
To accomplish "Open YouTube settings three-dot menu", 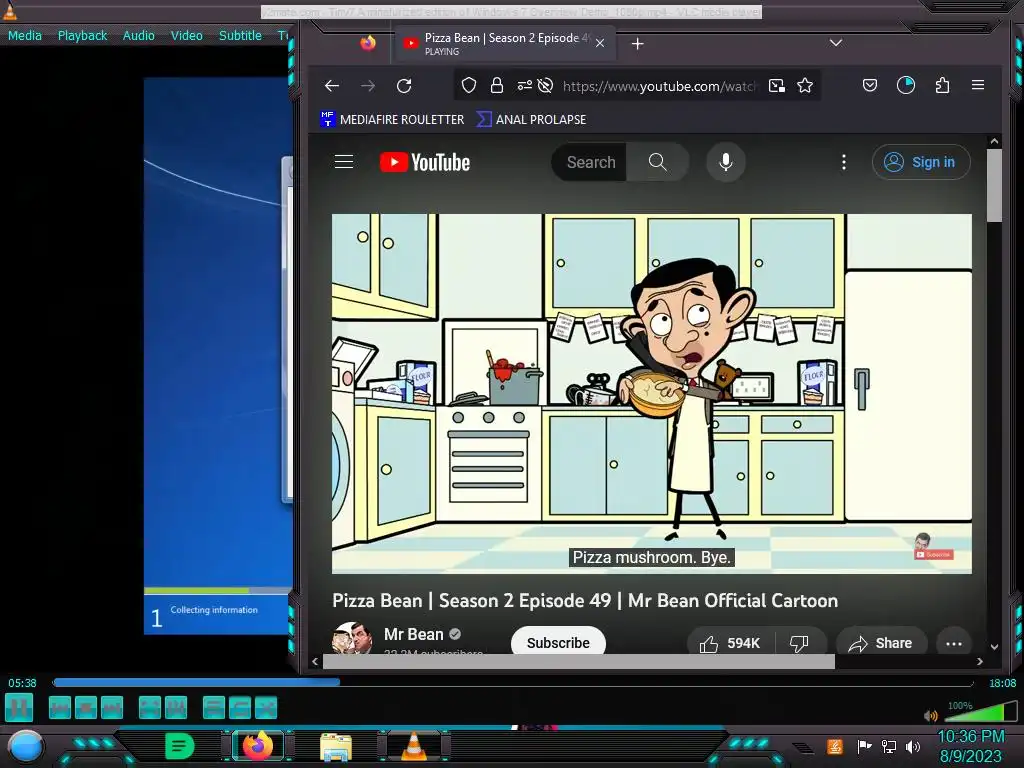I will coord(844,162).
